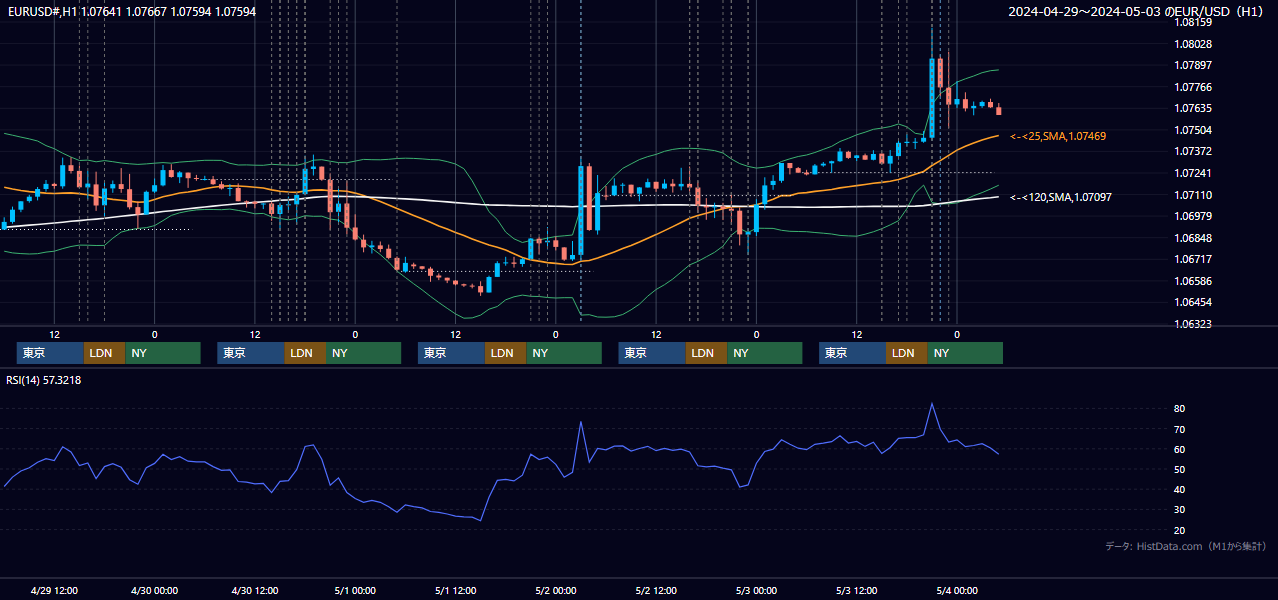Viewport: 1278px width, 600px height.
Task: Select the 1.06979 price level label
Action: coord(1193,216)
